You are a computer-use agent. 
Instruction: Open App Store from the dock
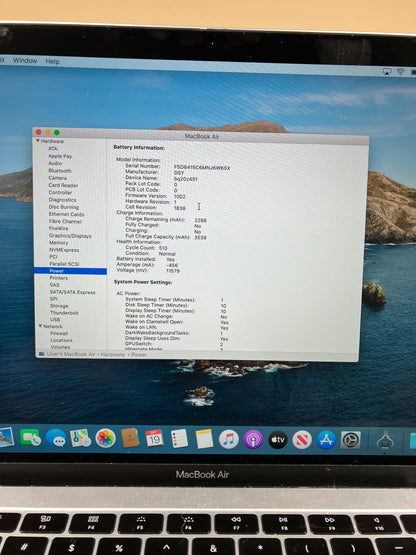[326, 440]
